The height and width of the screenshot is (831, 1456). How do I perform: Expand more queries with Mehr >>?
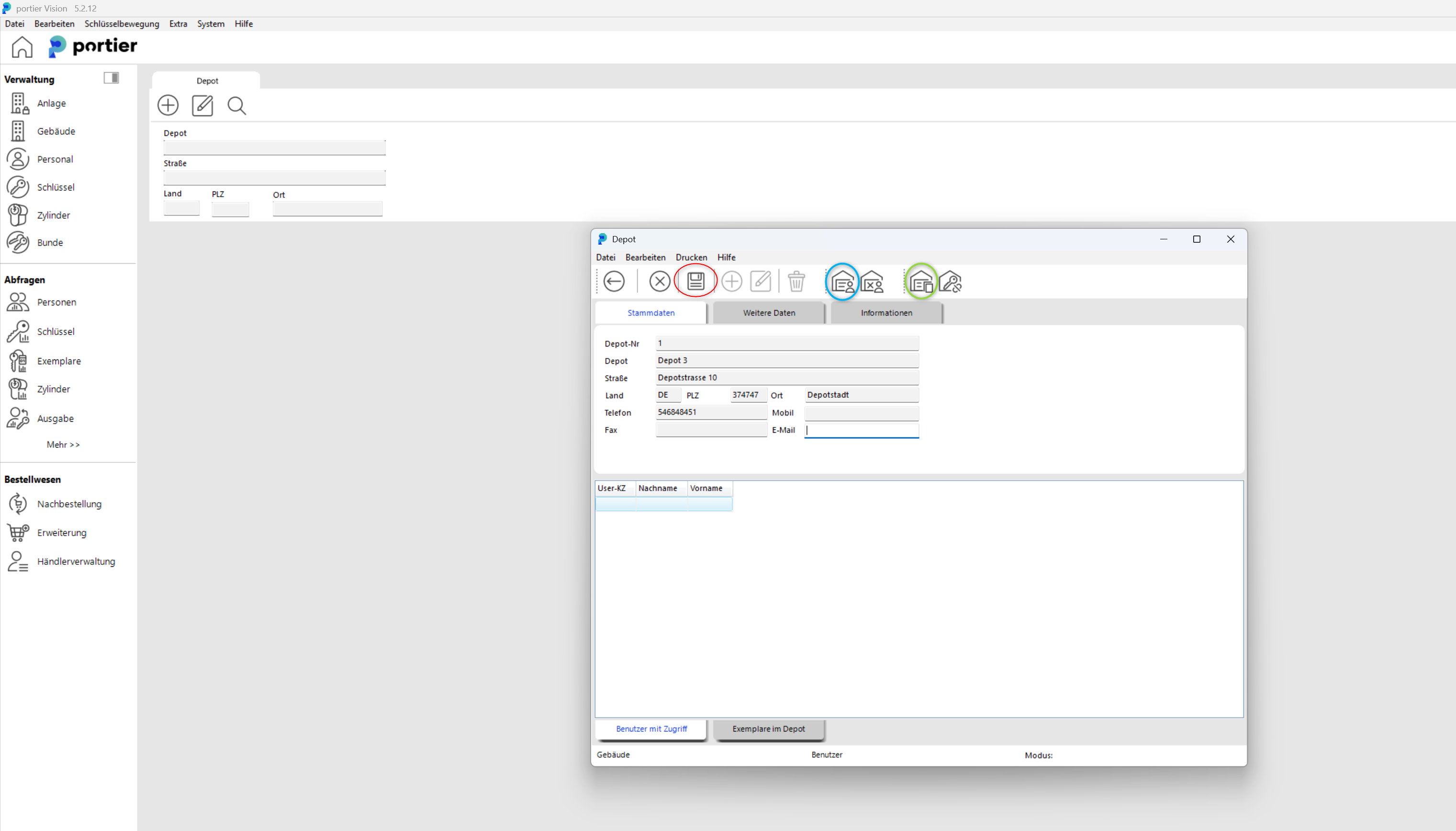click(63, 444)
